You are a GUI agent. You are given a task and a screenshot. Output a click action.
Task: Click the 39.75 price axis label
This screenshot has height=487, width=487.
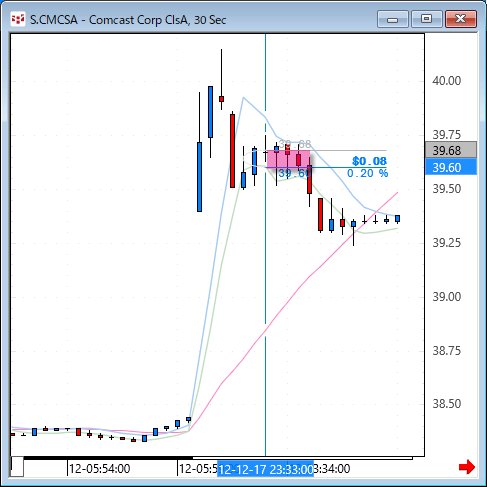447,135
